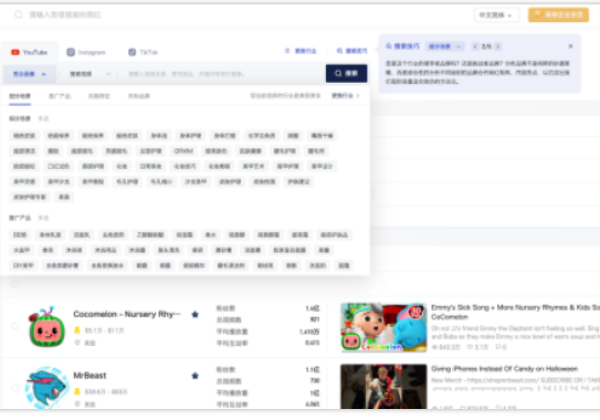
Task: Click the yellow price icon under MrBeast
Action: point(77,391)
